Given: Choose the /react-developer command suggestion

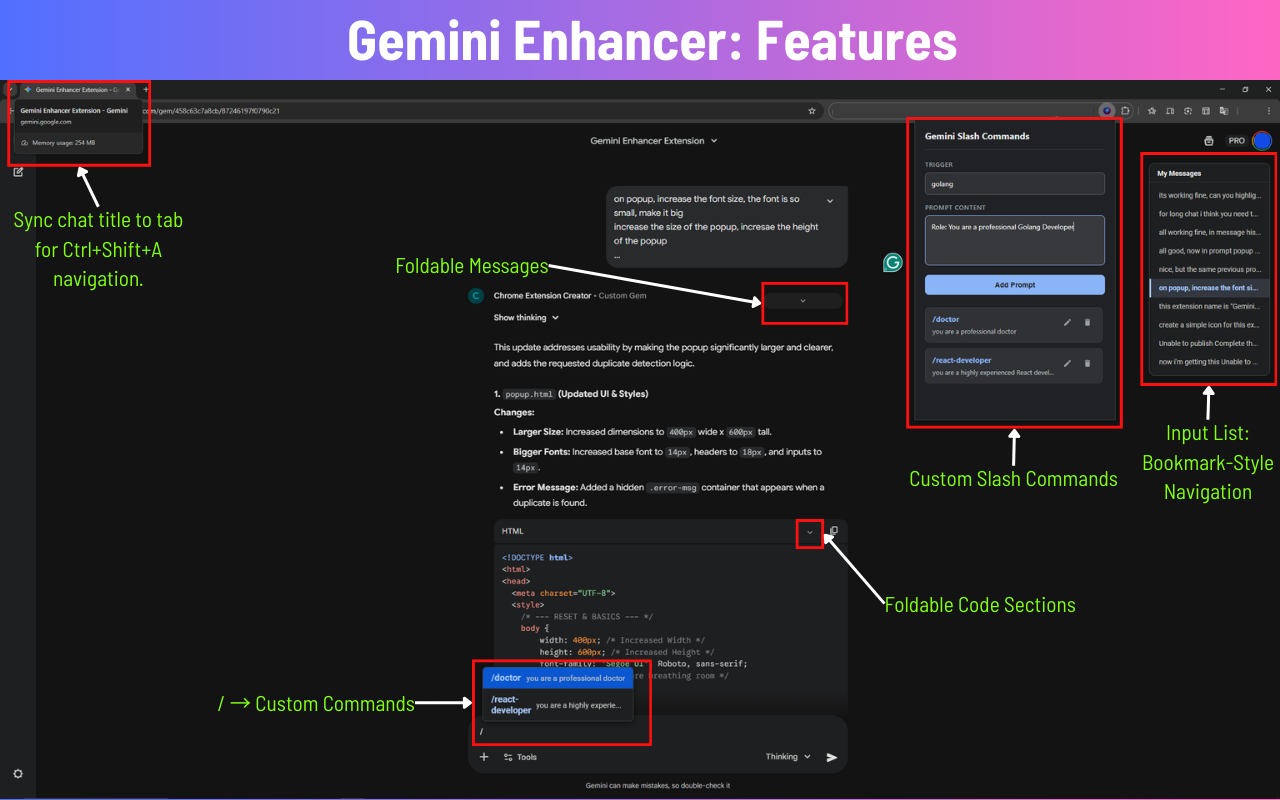Looking at the screenshot, I should (x=557, y=705).
